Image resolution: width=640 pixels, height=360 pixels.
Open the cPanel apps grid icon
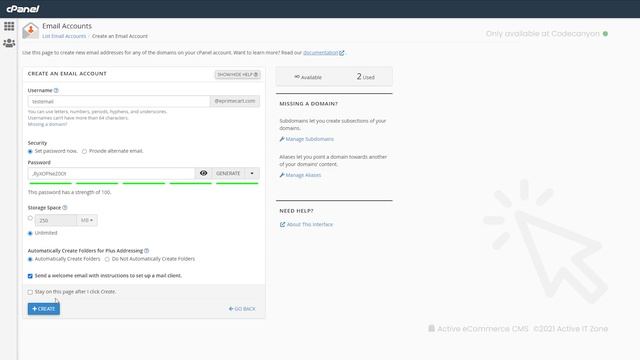tap(9, 27)
